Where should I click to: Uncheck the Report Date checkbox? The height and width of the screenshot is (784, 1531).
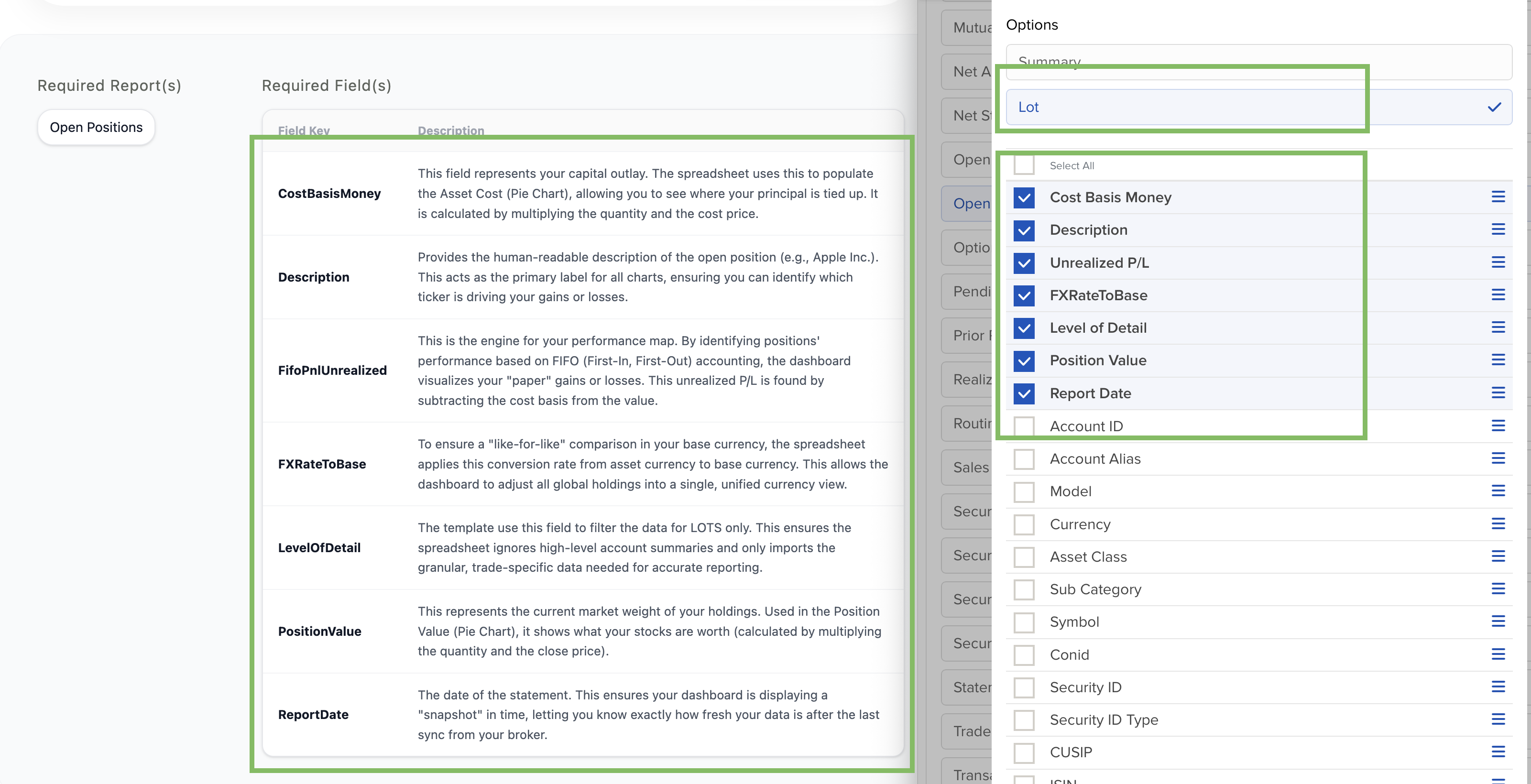tap(1023, 393)
